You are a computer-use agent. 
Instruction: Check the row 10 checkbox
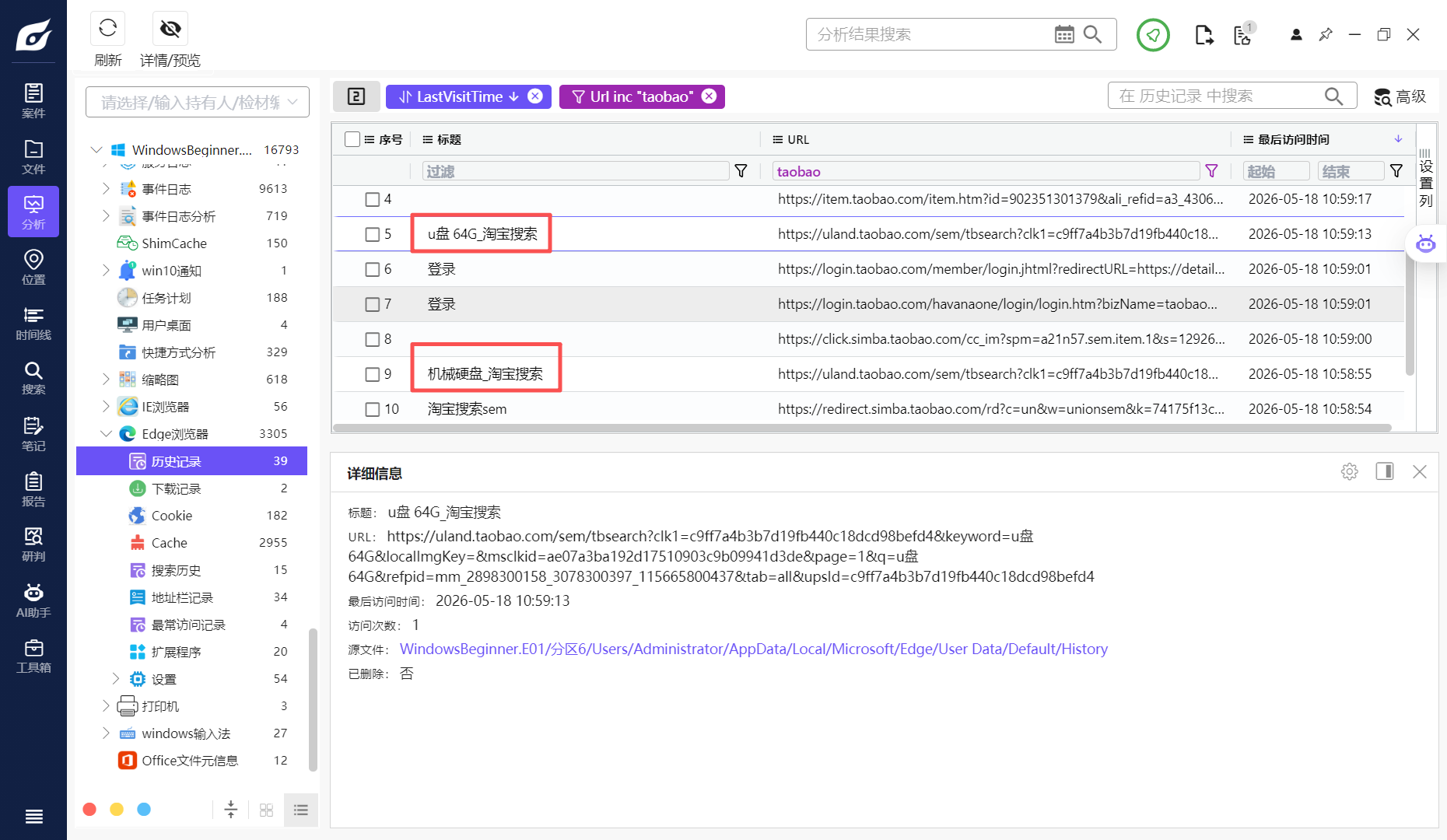pos(373,409)
